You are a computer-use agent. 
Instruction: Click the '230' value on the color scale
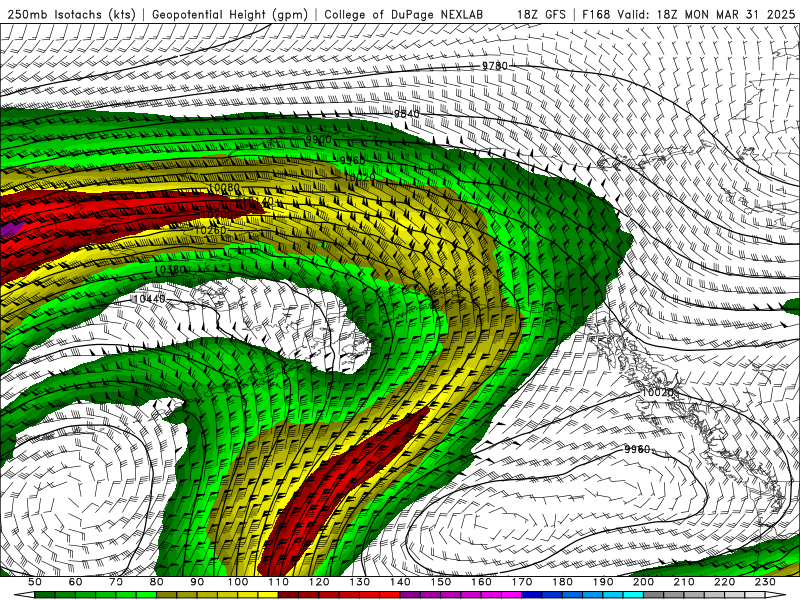pyautogui.click(x=765, y=582)
